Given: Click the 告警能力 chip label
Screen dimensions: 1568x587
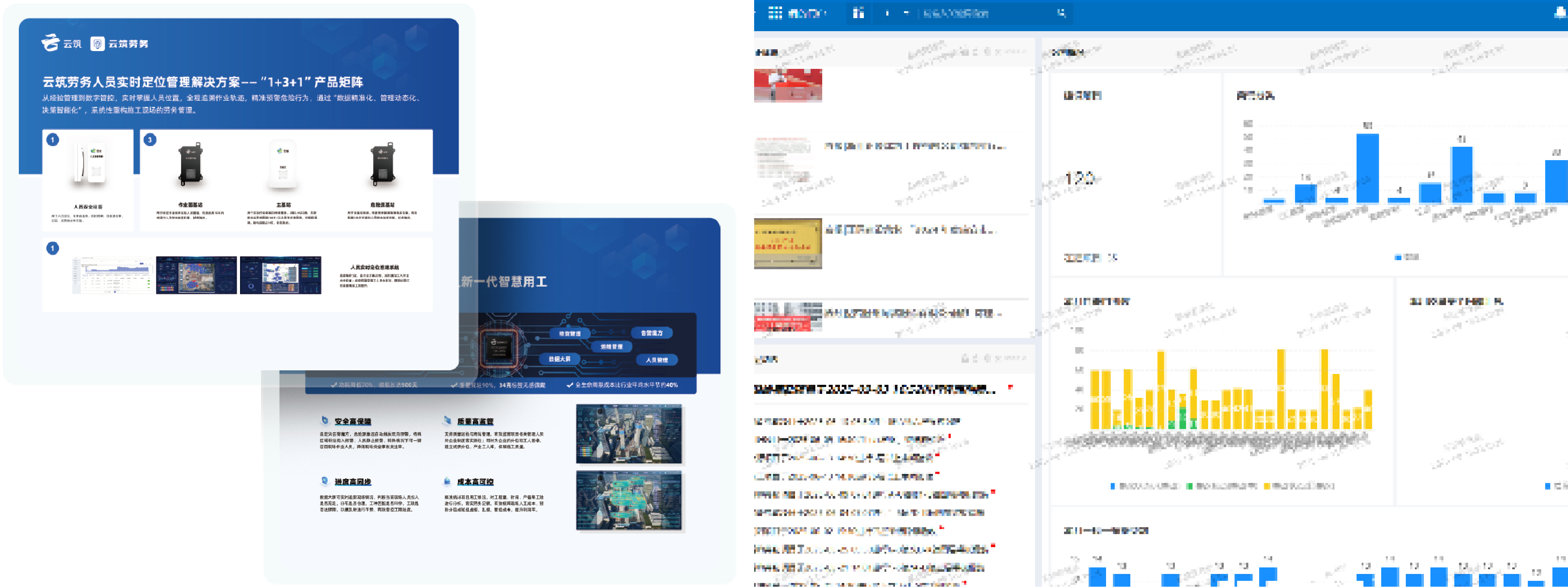Looking at the screenshot, I should [x=652, y=333].
